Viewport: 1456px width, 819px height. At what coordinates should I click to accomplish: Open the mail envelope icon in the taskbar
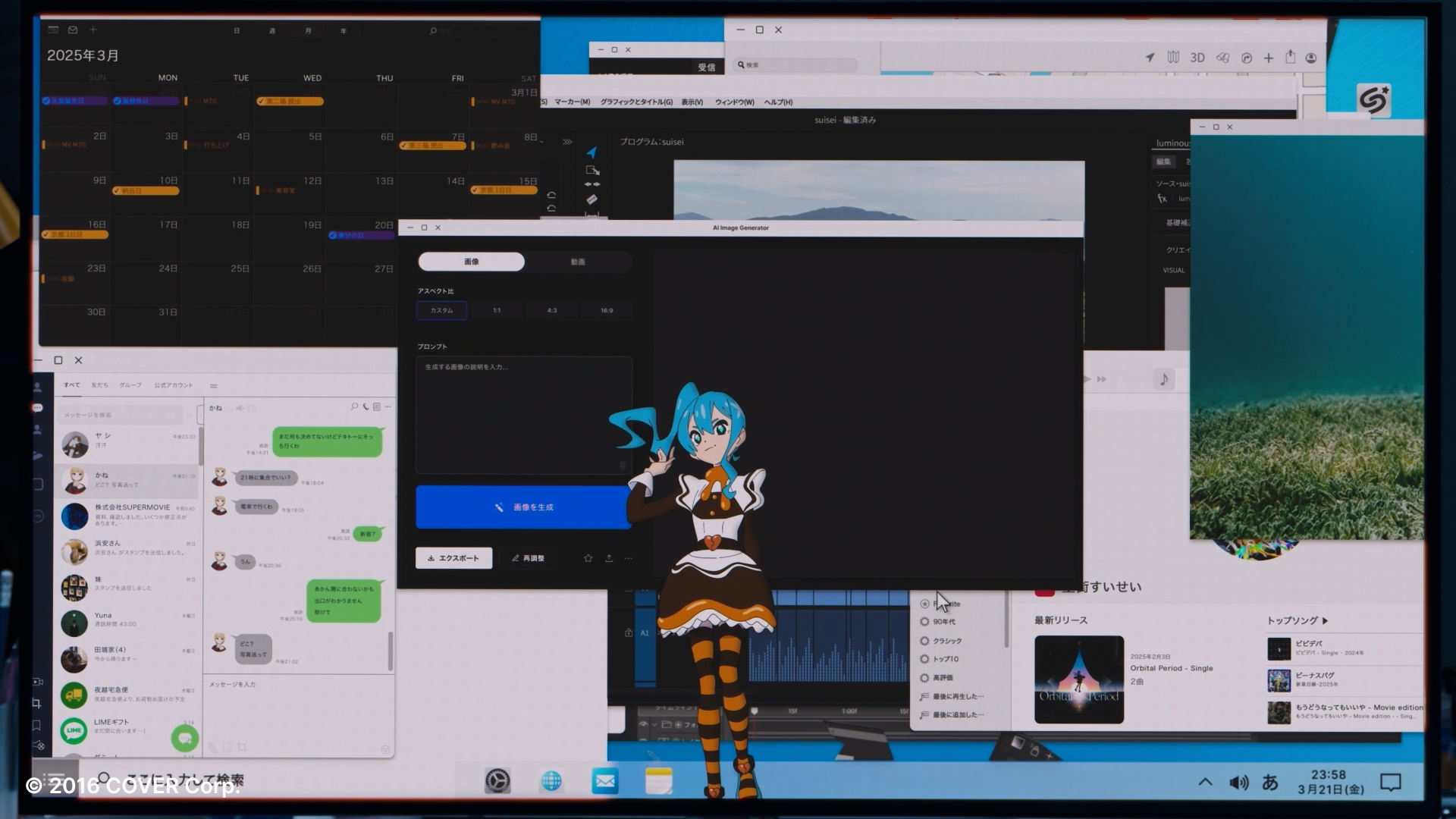(x=605, y=781)
